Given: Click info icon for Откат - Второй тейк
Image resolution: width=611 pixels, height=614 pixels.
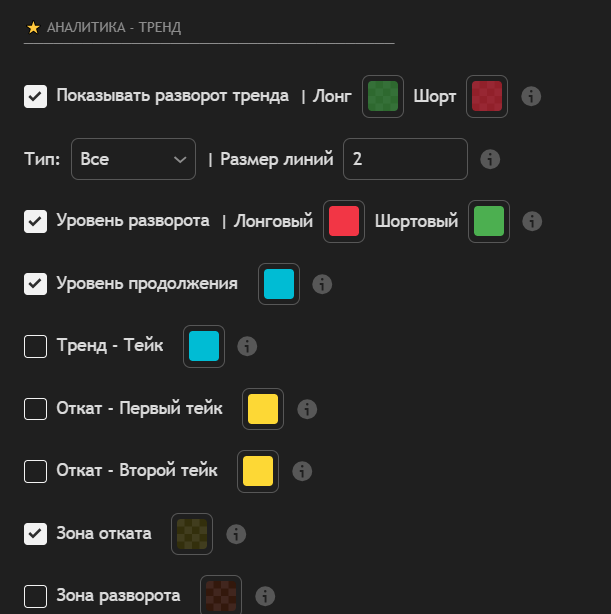Looking at the screenshot, I should tap(302, 470).
